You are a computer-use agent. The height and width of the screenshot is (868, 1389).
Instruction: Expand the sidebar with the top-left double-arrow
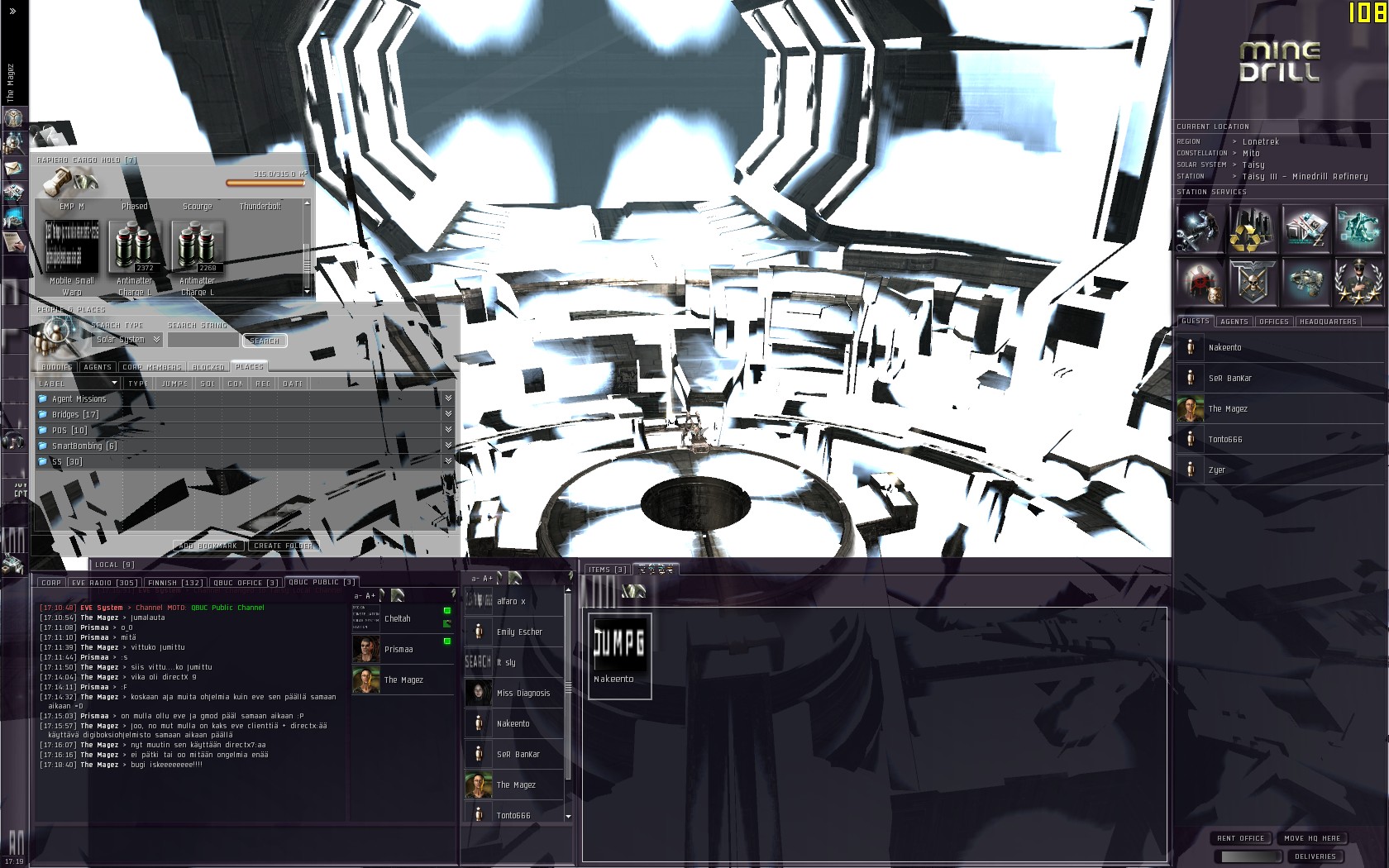click(x=12, y=12)
